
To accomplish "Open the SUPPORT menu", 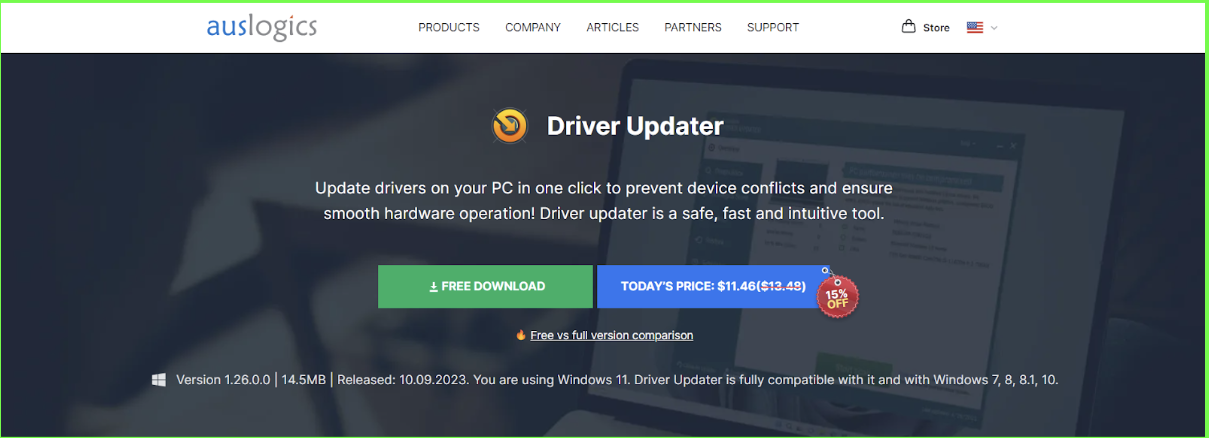I will pos(773,27).
